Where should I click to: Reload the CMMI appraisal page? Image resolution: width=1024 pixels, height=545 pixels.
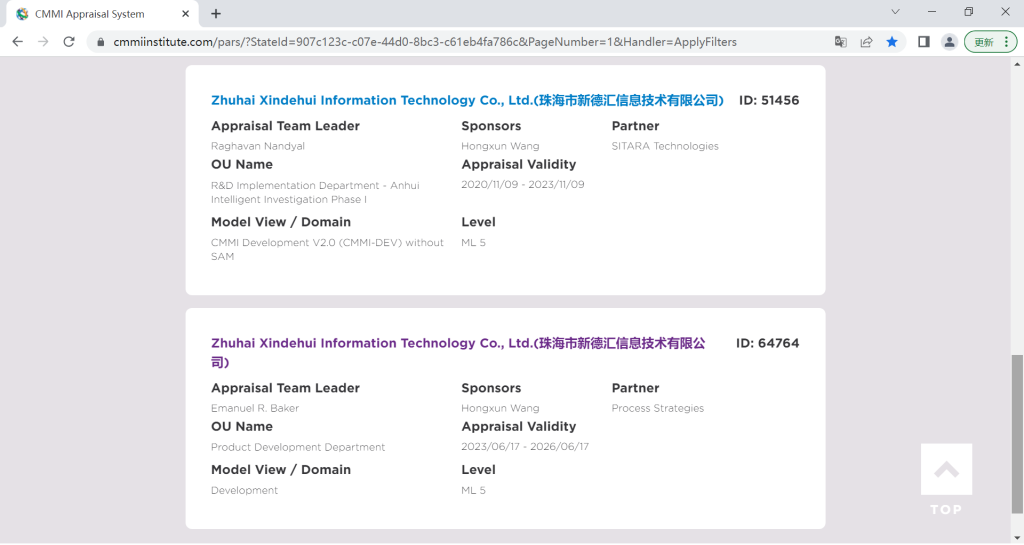[69, 42]
